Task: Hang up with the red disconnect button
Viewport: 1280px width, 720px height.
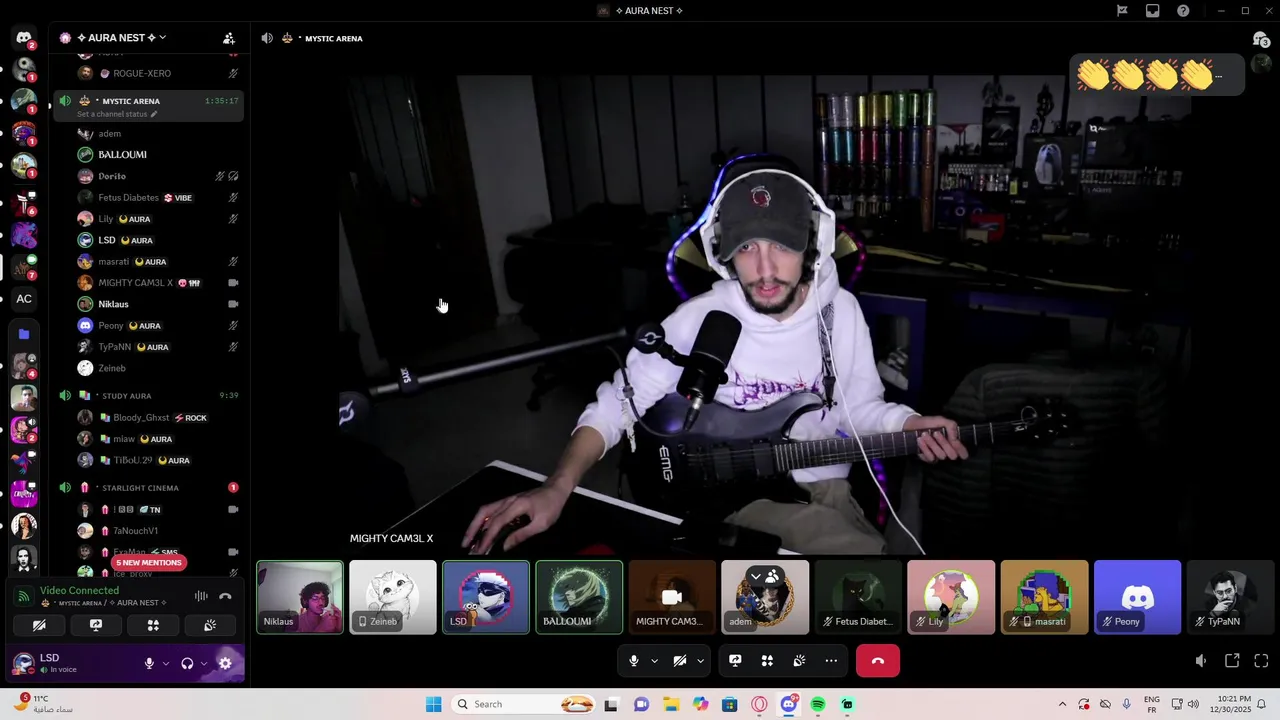Action: (x=878, y=661)
